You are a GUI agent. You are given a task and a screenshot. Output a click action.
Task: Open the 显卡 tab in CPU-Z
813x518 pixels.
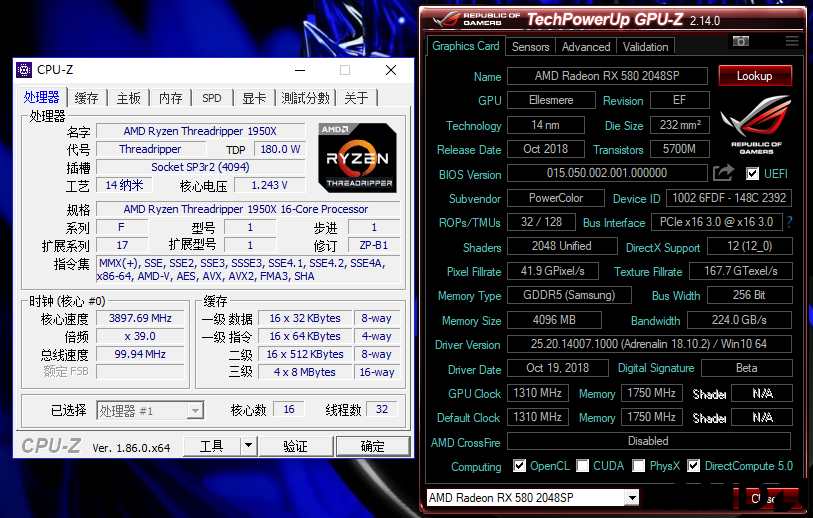254,98
